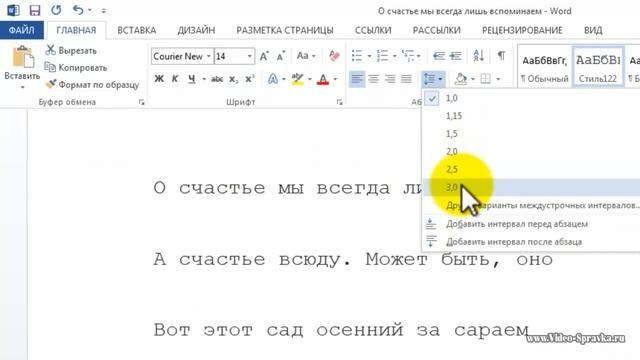Toggle align text left
Viewport: 640px width, 360px height.
click(357, 78)
